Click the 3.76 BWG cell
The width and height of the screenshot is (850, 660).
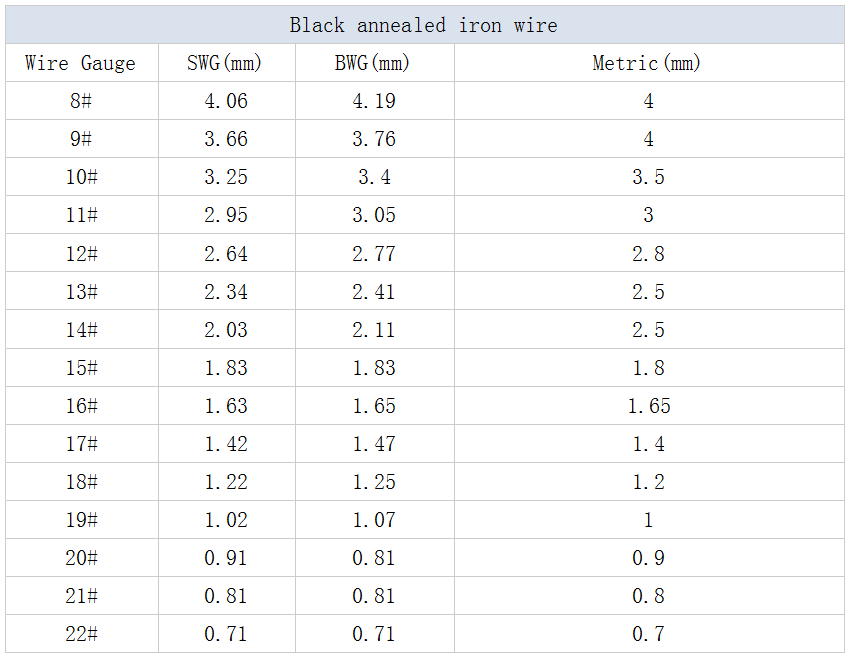374,139
